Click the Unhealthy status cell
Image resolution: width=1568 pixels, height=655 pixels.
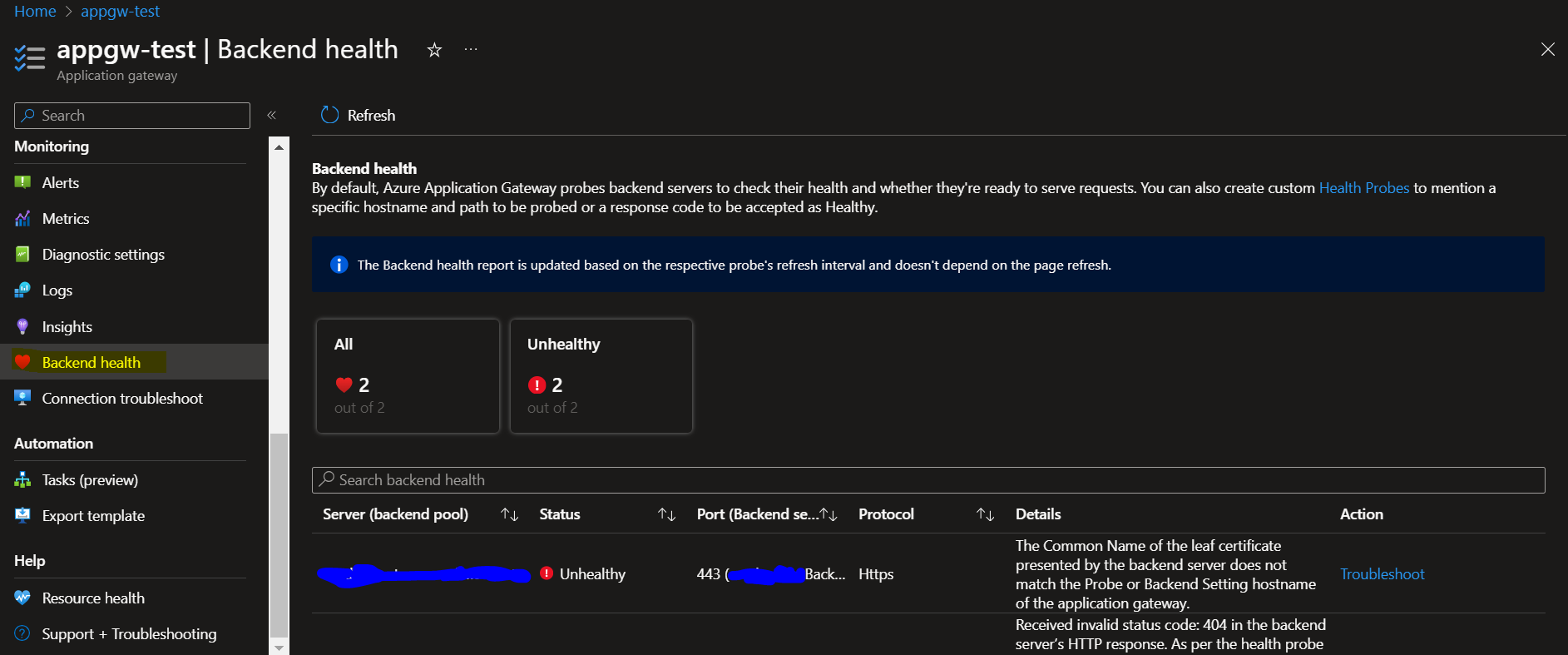point(592,574)
